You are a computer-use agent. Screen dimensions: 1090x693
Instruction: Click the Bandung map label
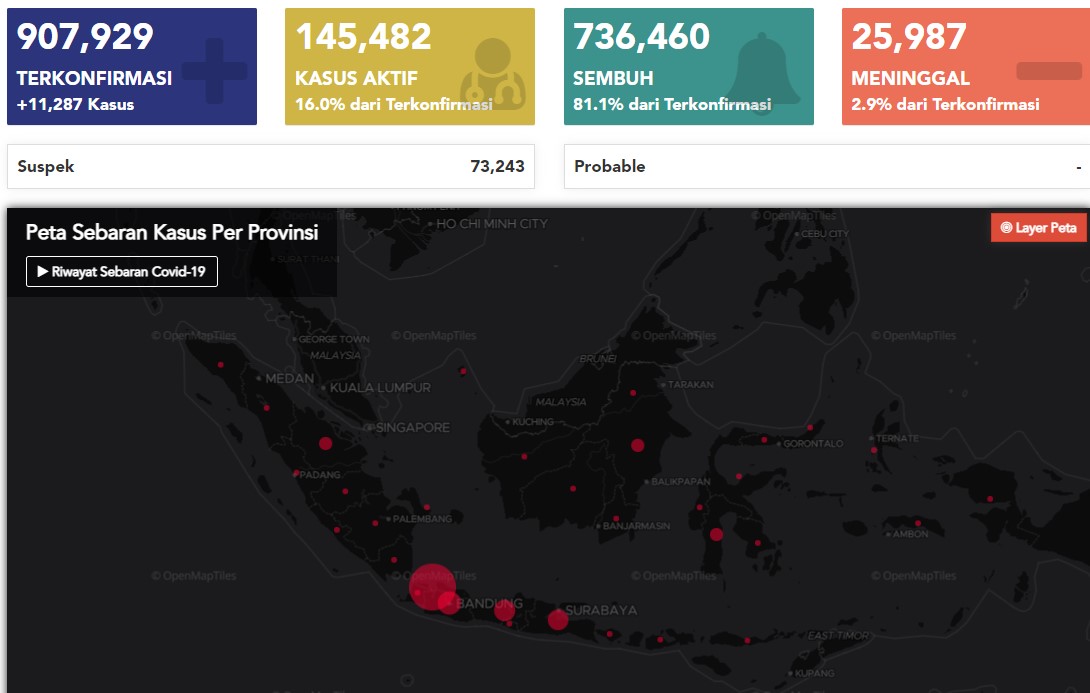[489, 603]
